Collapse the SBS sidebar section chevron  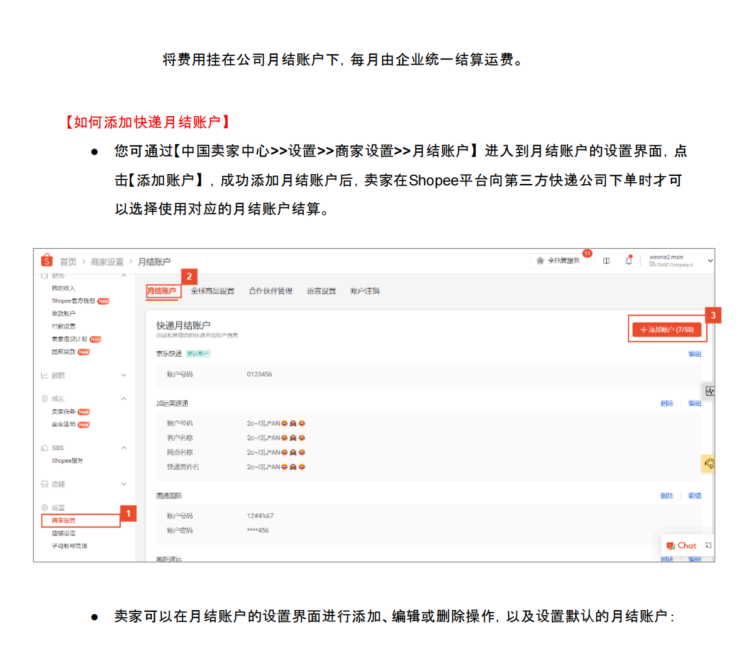pyautogui.click(x=123, y=448)
